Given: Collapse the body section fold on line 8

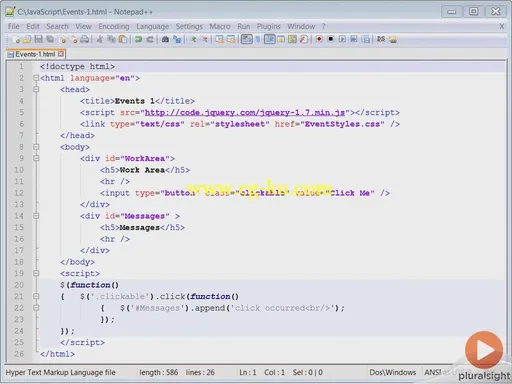Looking at the screenshot, I should point(36,147).
